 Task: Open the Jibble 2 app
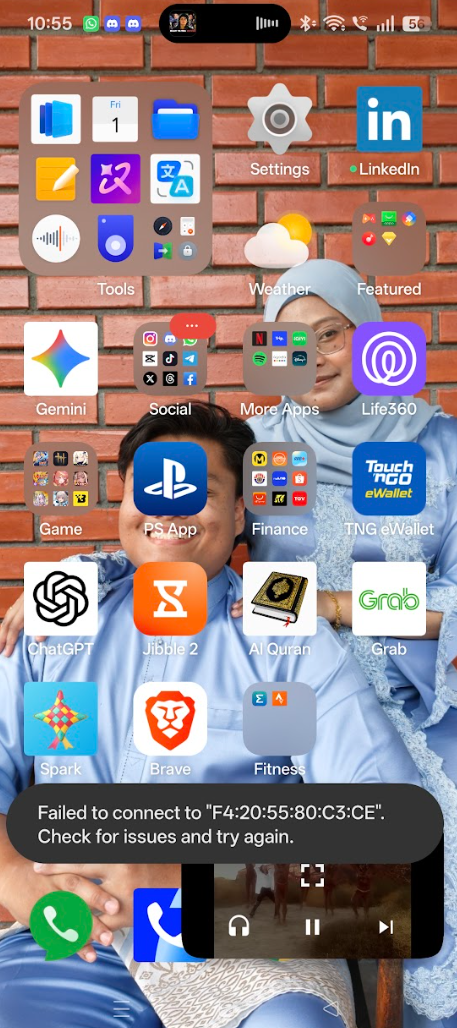[170, 599]
